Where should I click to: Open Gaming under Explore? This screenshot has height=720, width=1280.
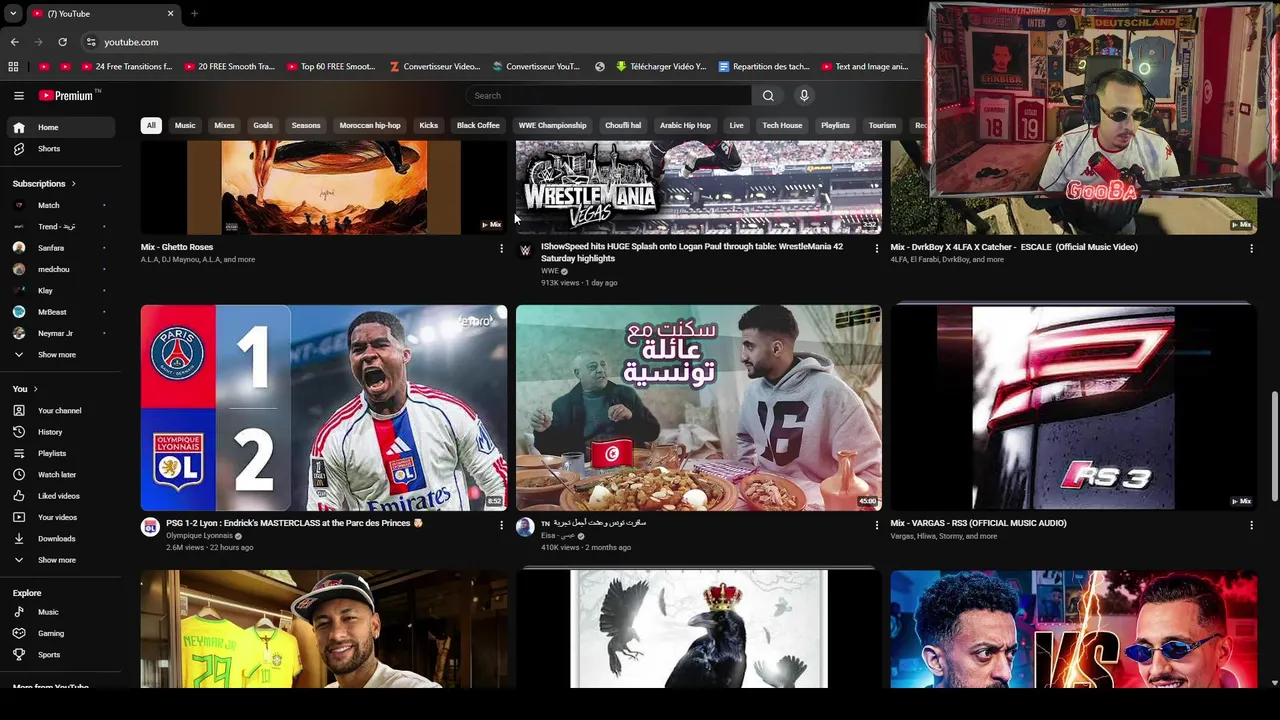click(x=61, y=633)
